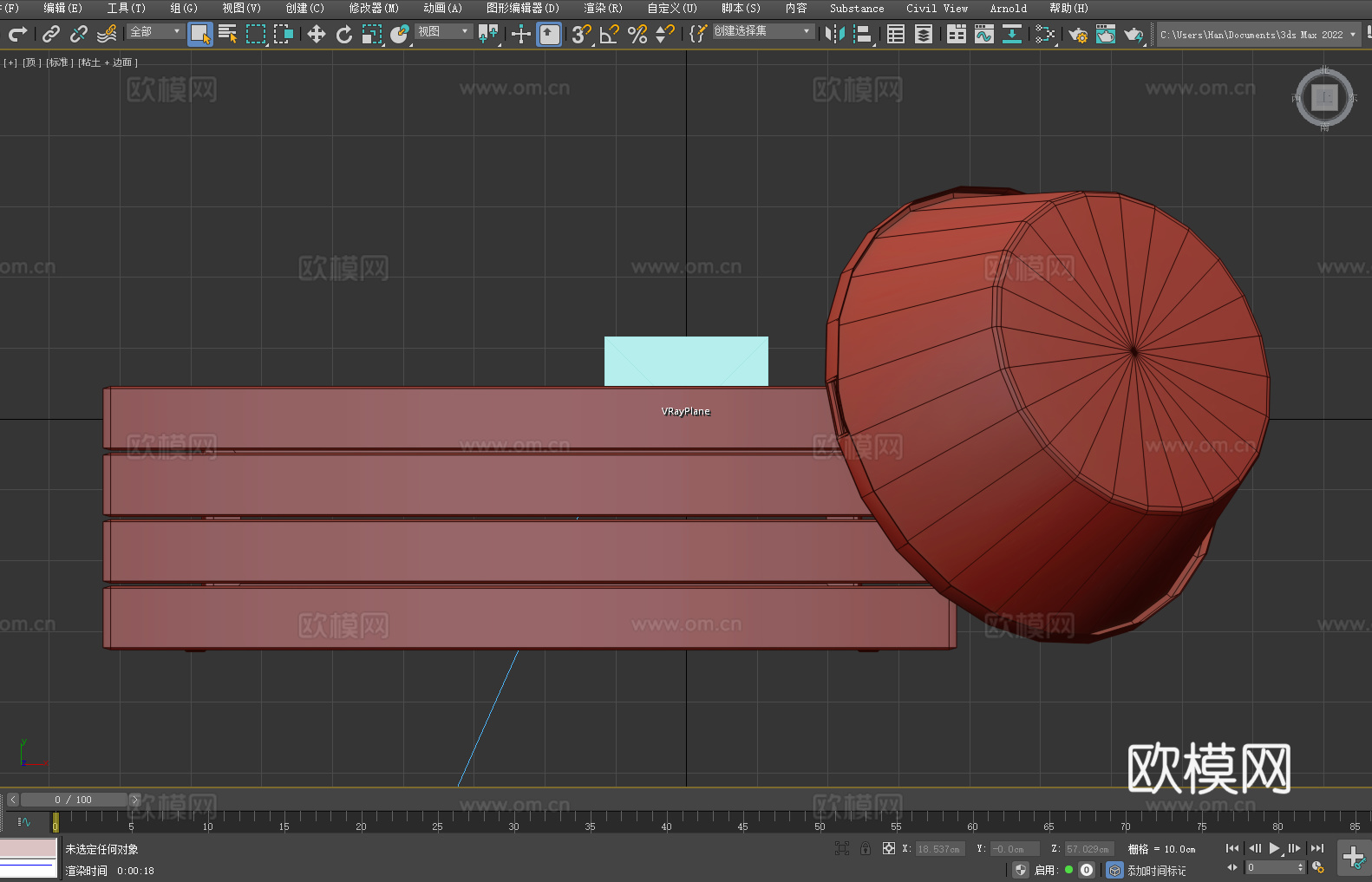Open reference coordinate system '视图' dropdown
1372x882 pixels.
(x=443, y=31)
